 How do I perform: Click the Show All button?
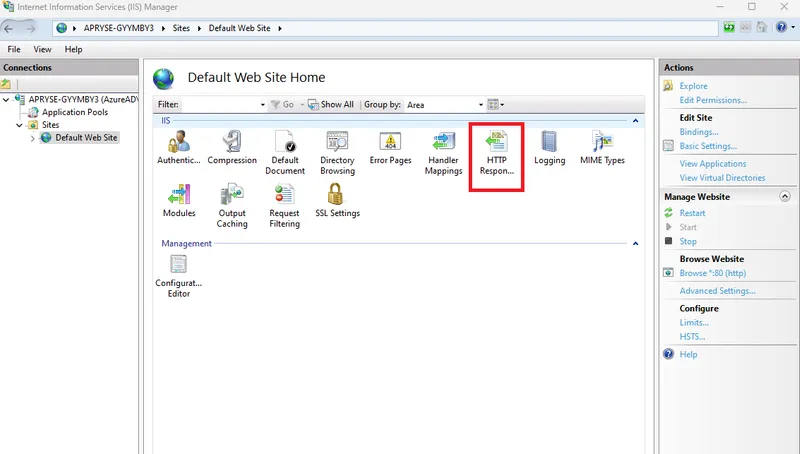pos(331,105)
